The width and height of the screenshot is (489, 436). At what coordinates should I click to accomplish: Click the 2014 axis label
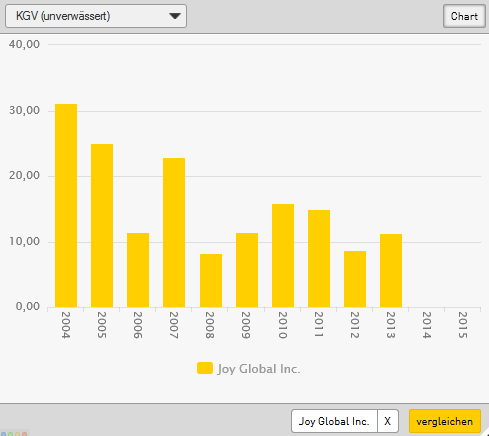coord(427,325)
